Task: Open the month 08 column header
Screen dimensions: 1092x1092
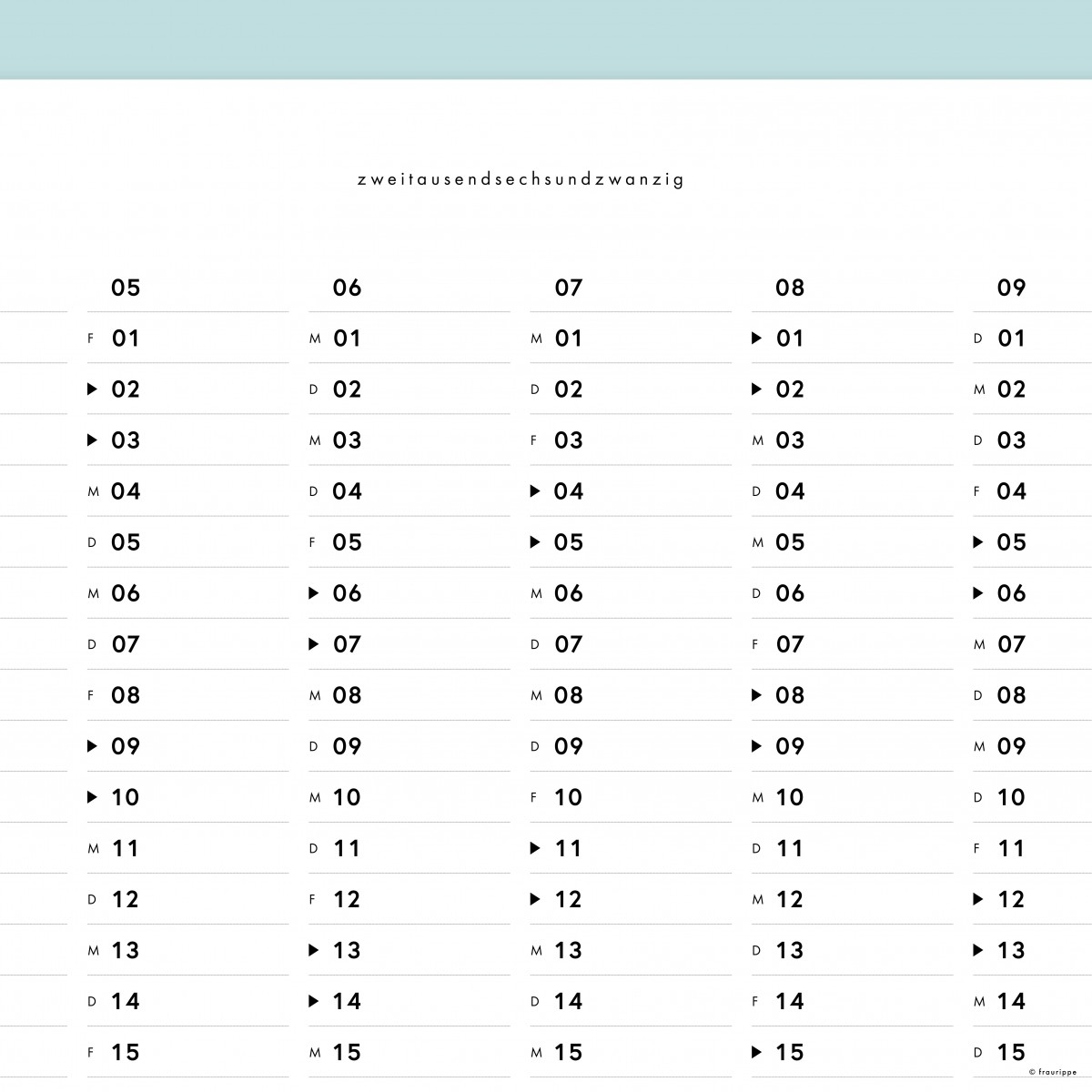Action: click(790, 288)
